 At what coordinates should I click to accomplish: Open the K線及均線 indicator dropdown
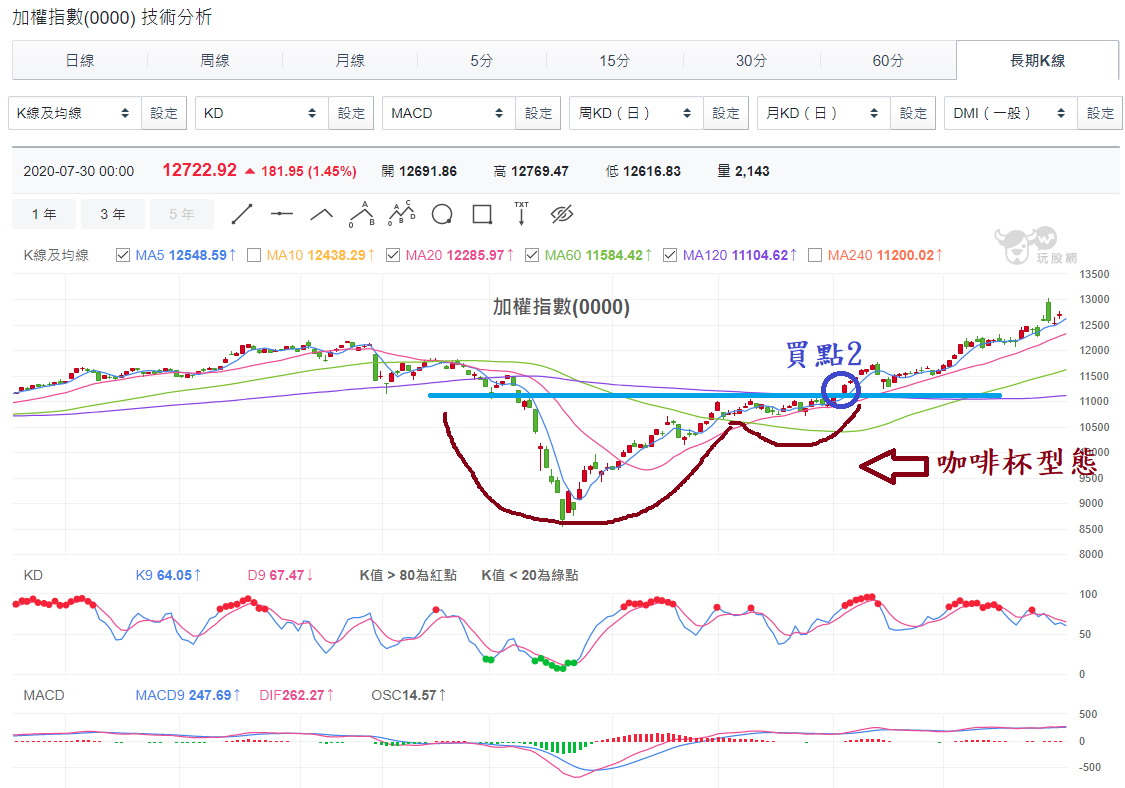[74, 113]
